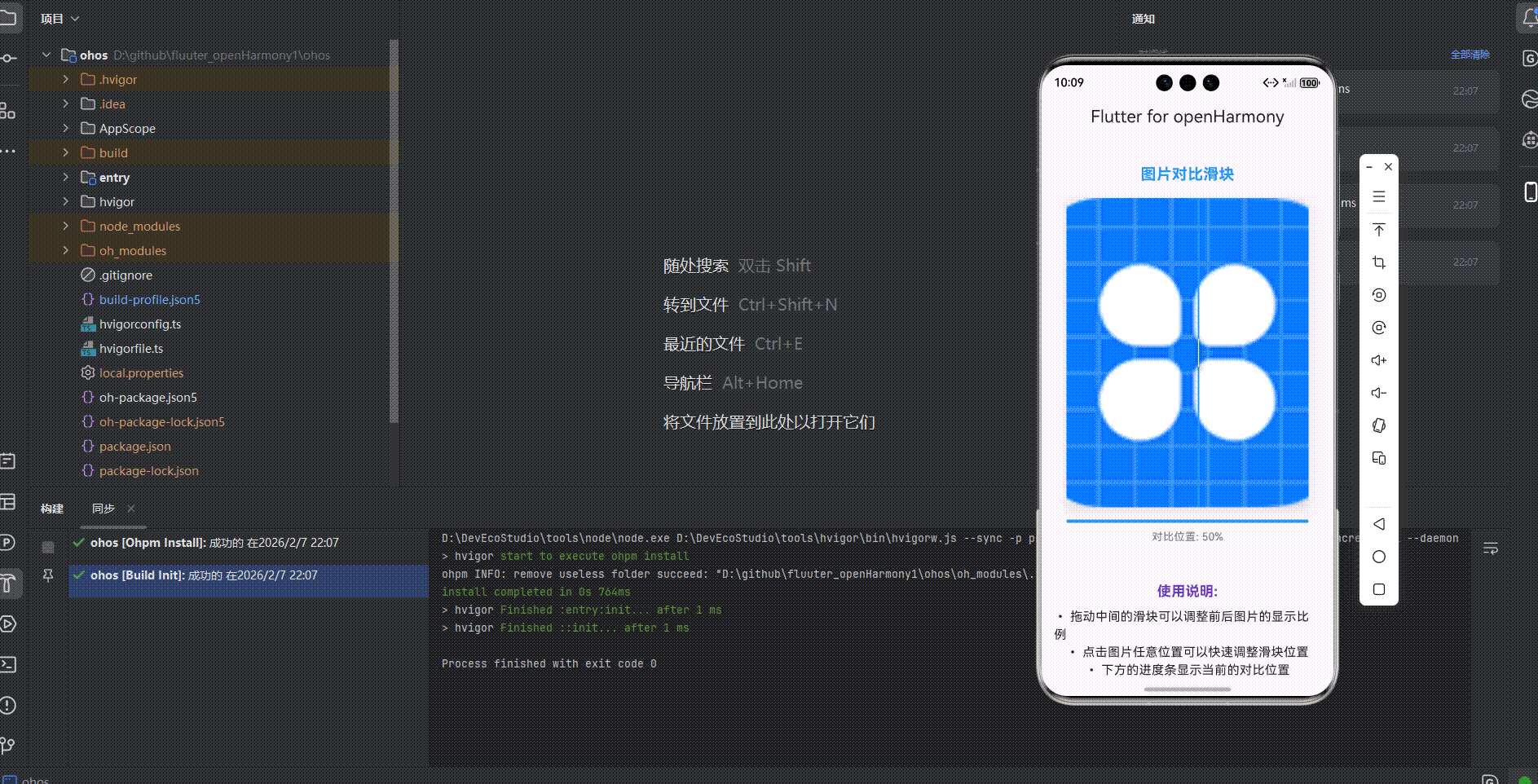
Task: Open the Notifications bell icon
Action: [x=1529, y=18]
